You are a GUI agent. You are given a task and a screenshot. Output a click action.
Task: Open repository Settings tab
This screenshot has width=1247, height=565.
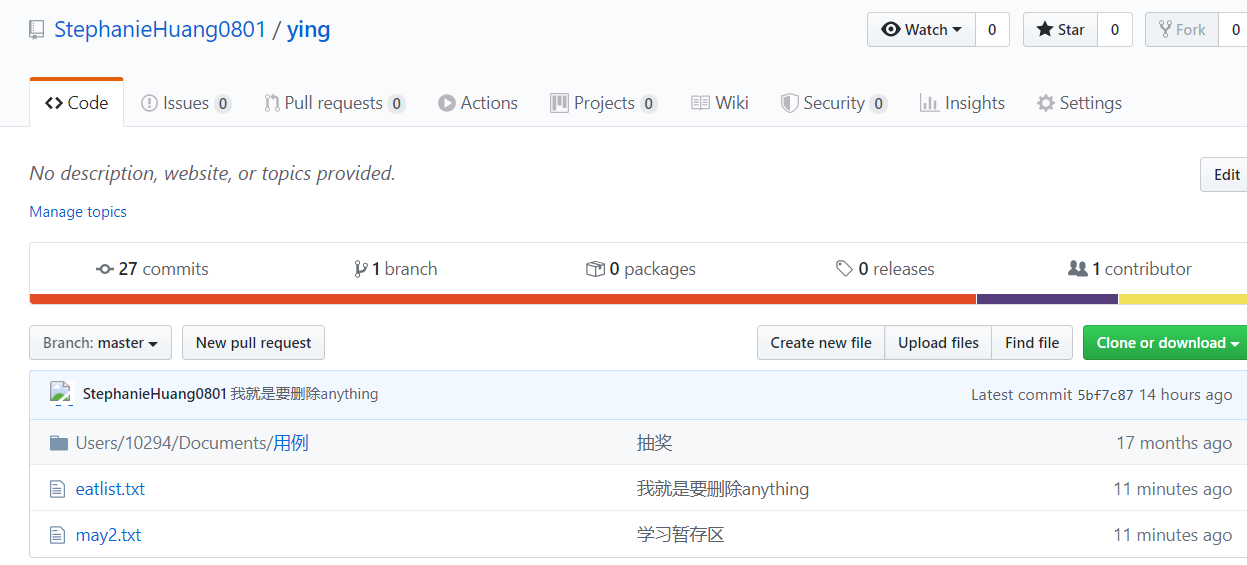1079,103
